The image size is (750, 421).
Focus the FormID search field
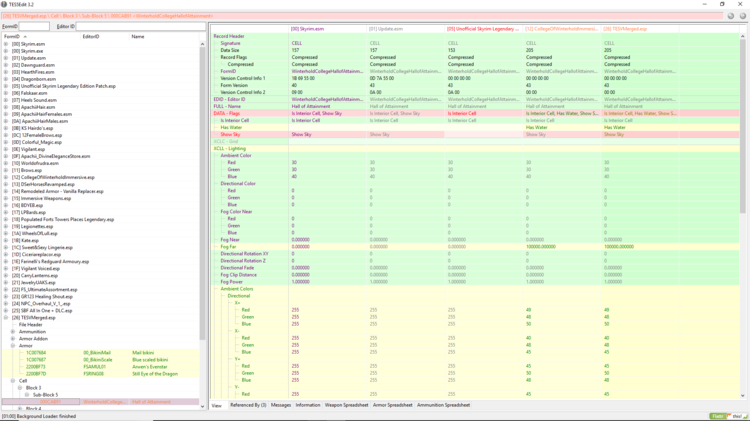pos(34,26)
